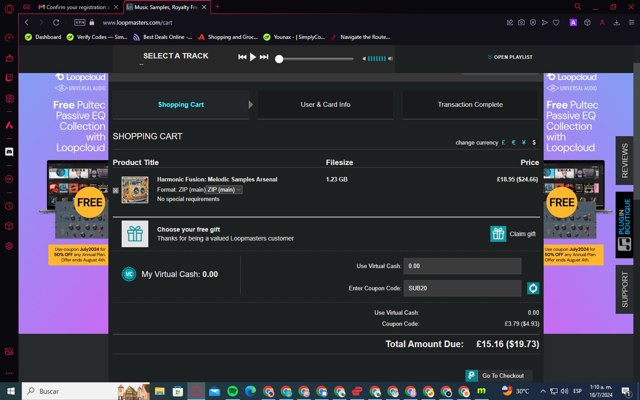Remove Harmonic Fusion item from cart
Screen dimensions: 640x400
(116, 190)
